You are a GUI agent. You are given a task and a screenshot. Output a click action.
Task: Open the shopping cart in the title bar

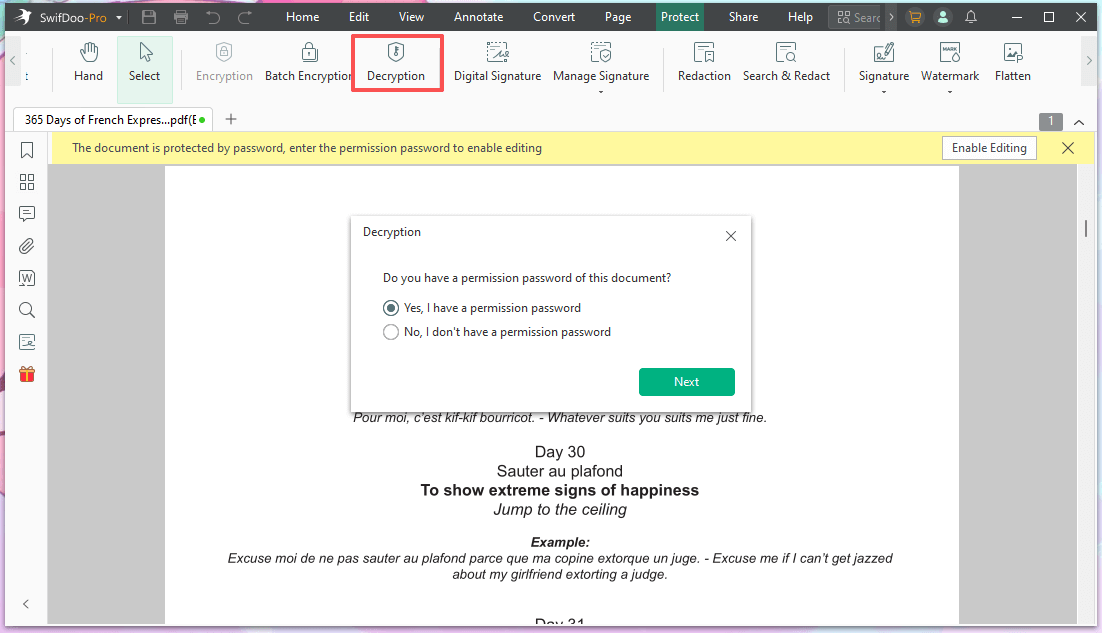coord(915,17)
